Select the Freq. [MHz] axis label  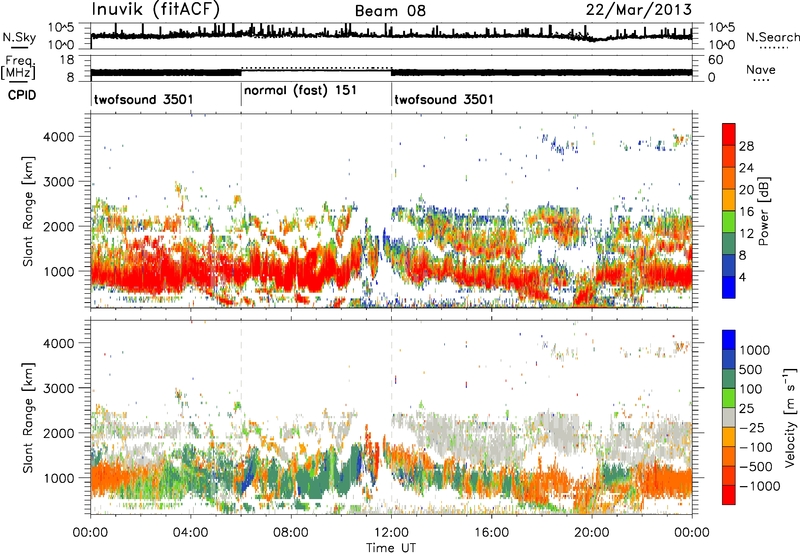(19, 67)
